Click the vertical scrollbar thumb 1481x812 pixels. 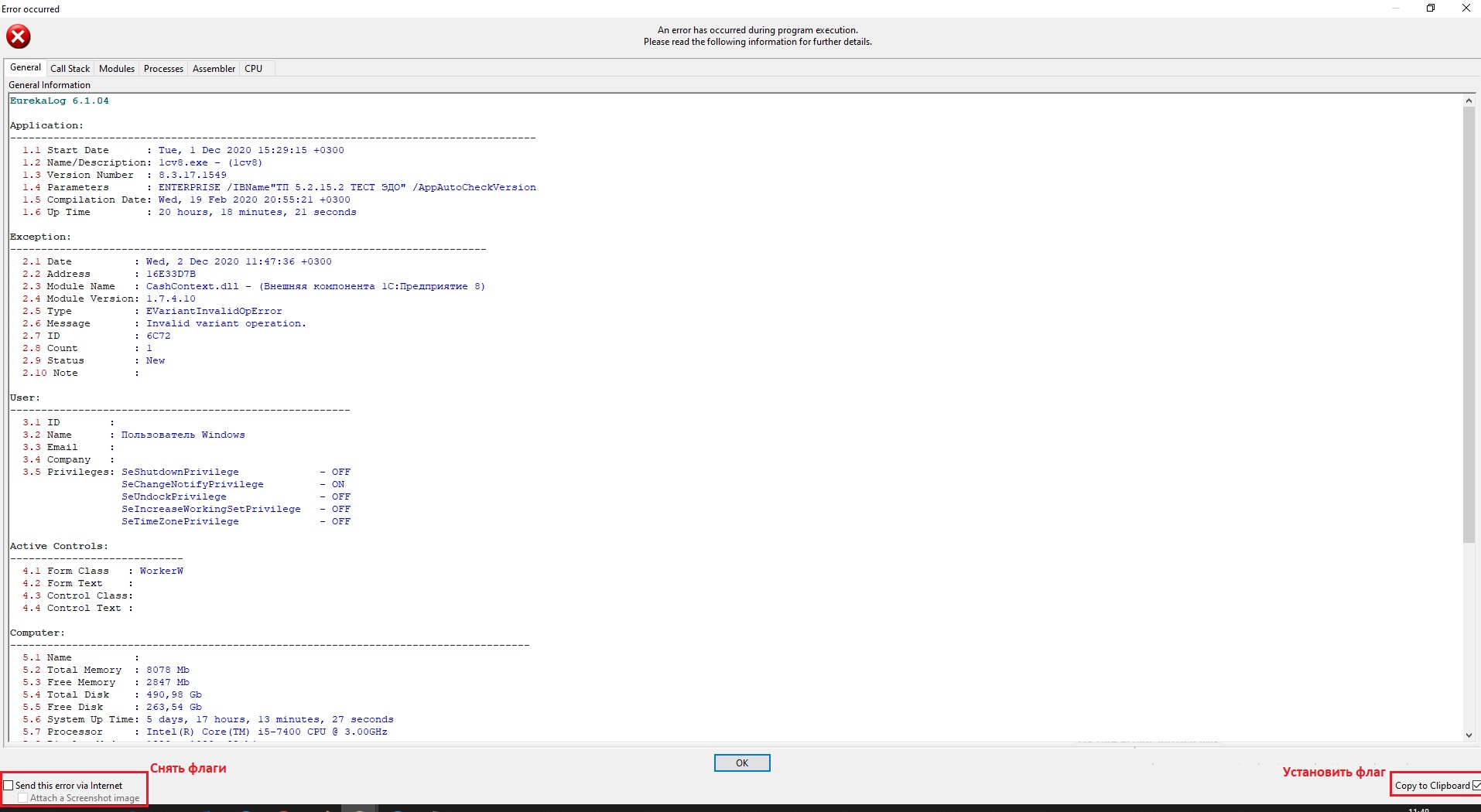coord(1468,325)
